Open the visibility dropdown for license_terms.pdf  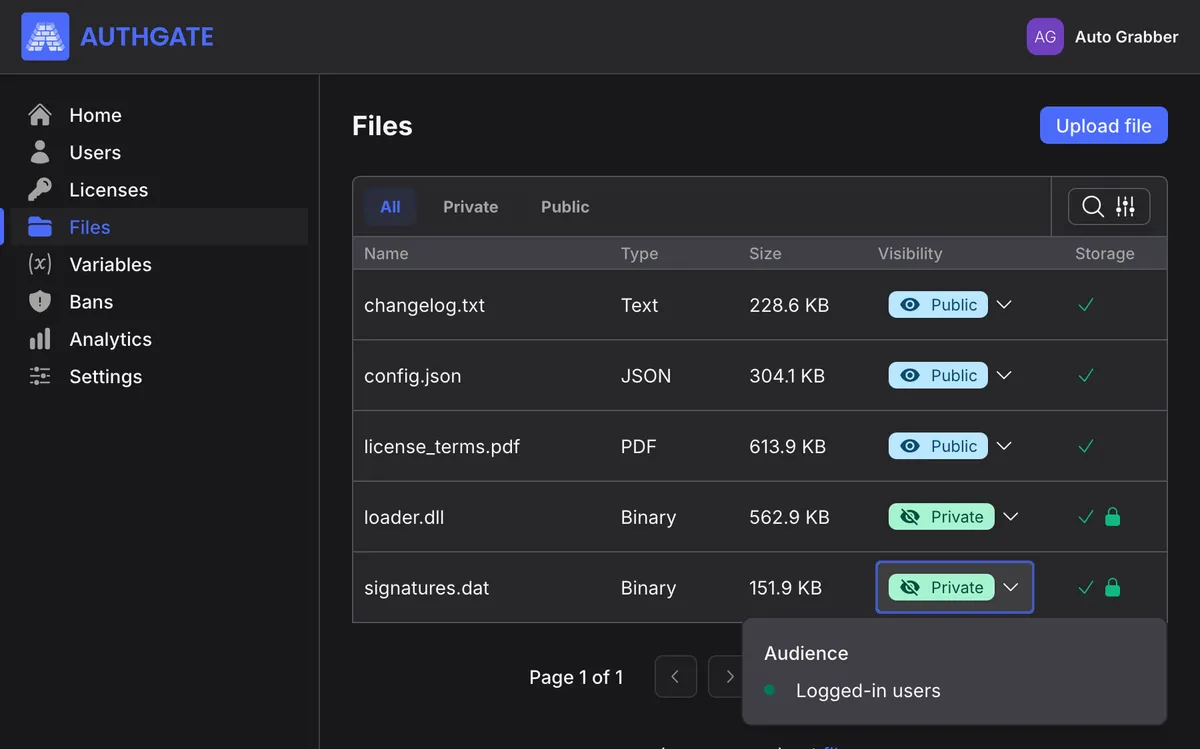(1003, 446)
